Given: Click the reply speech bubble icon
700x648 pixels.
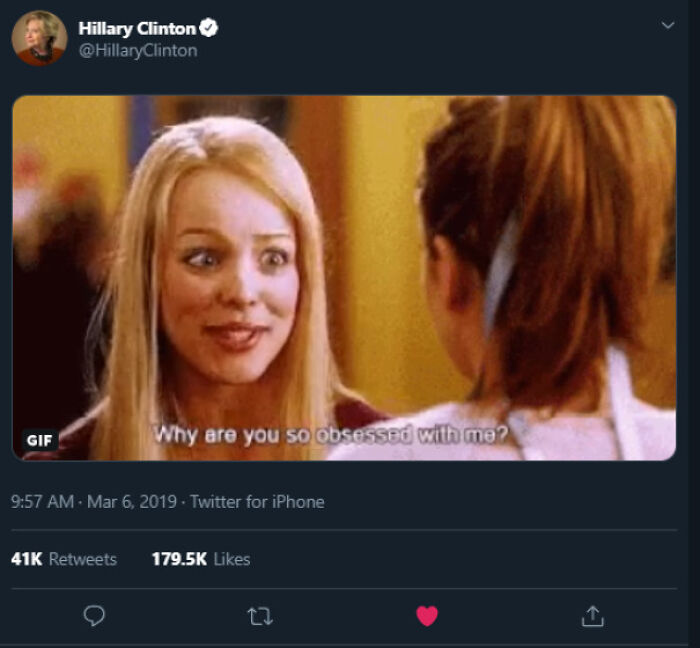Looking at the screenshot, I should pyautogui.click(x=94, y=615).
